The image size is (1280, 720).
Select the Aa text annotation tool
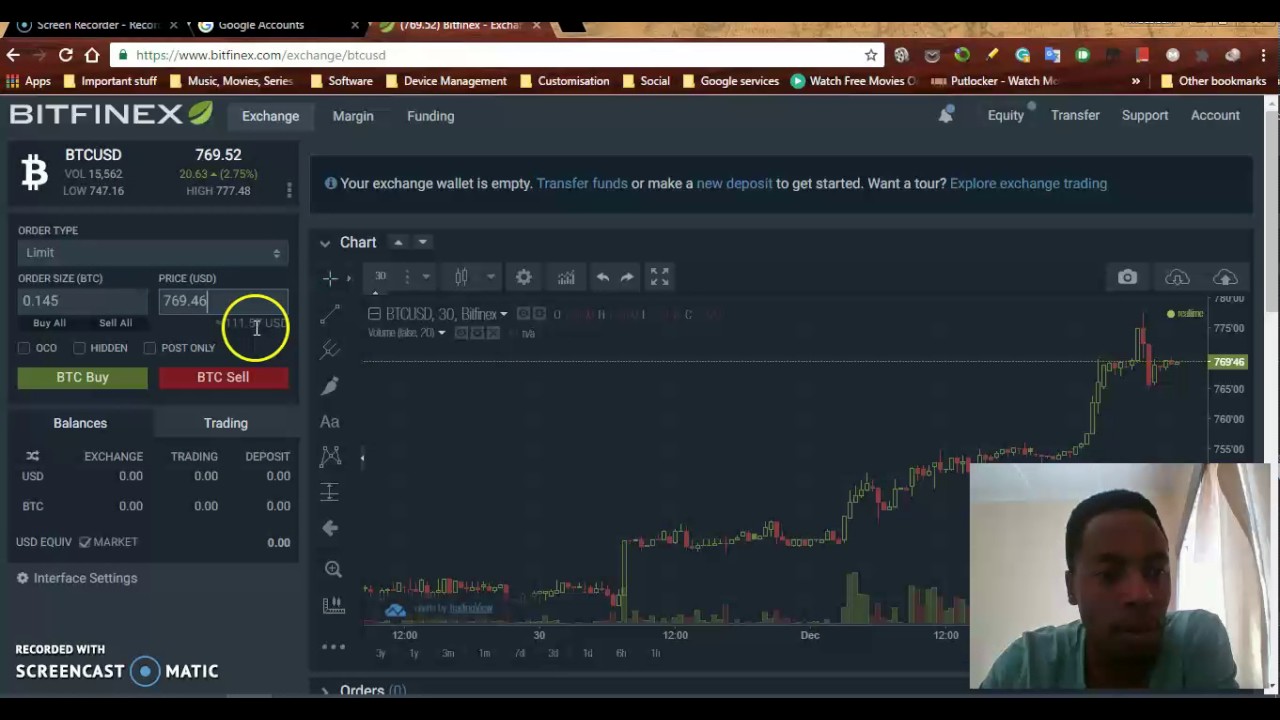point(330,422)
